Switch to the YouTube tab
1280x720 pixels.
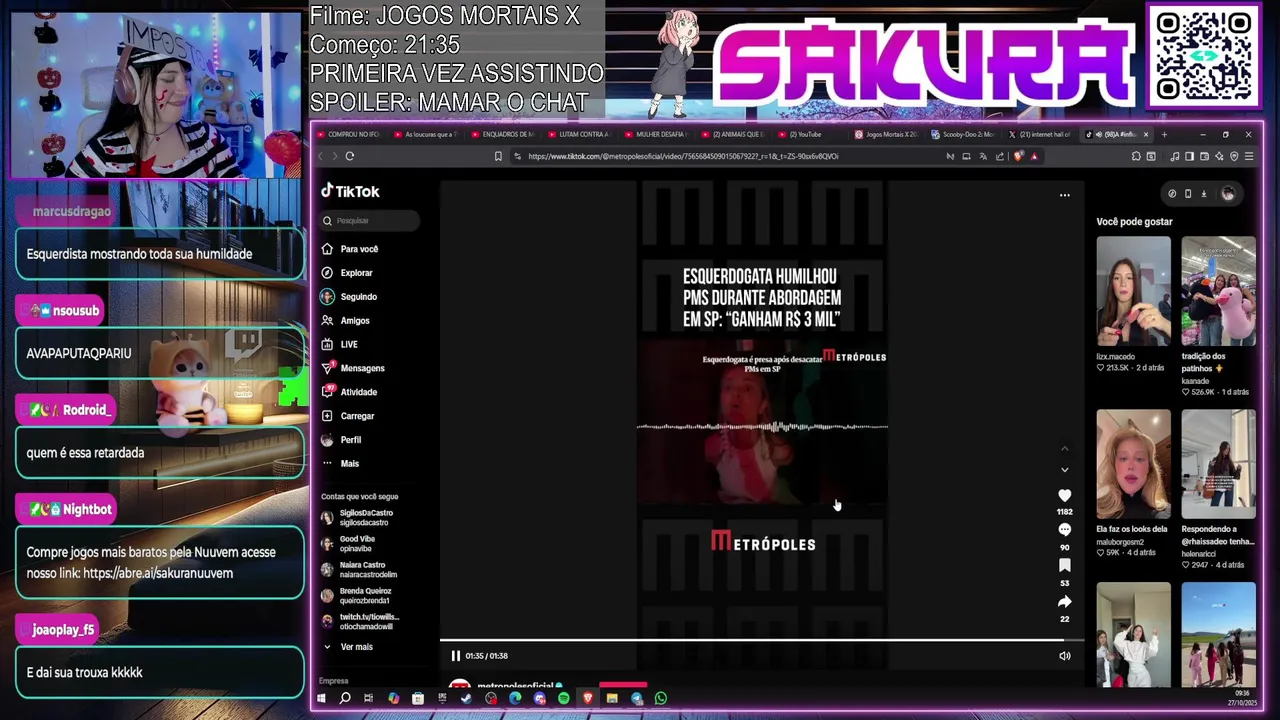[800, 134]
